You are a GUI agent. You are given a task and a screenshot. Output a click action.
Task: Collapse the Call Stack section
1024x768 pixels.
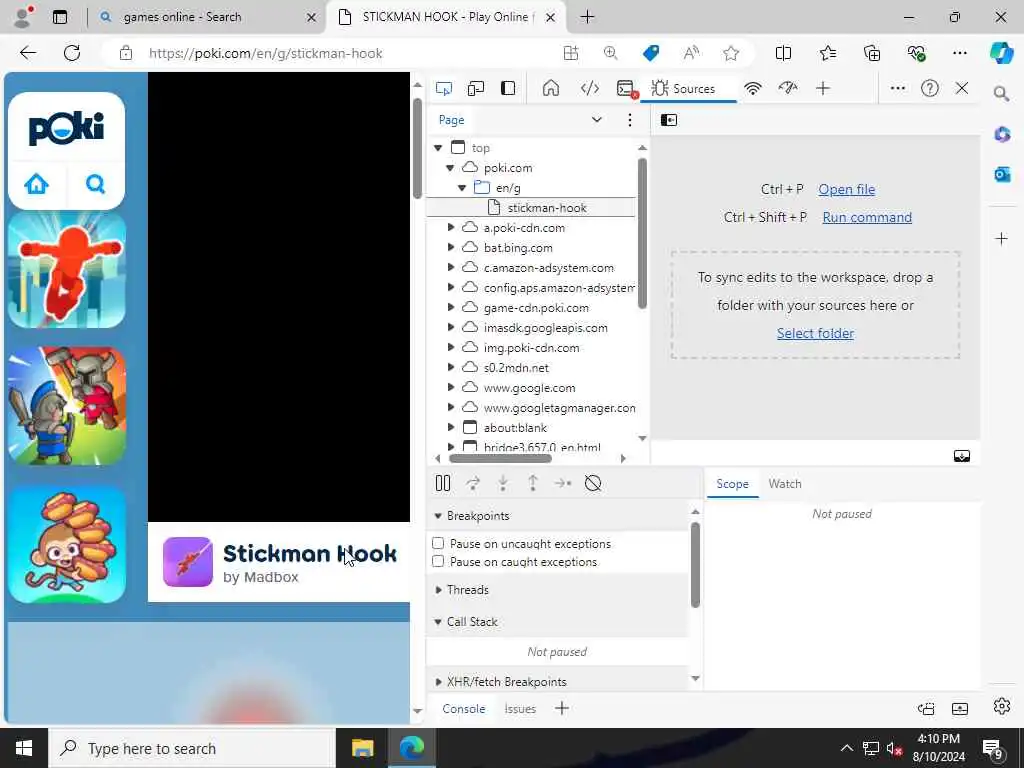coord(438,622)
